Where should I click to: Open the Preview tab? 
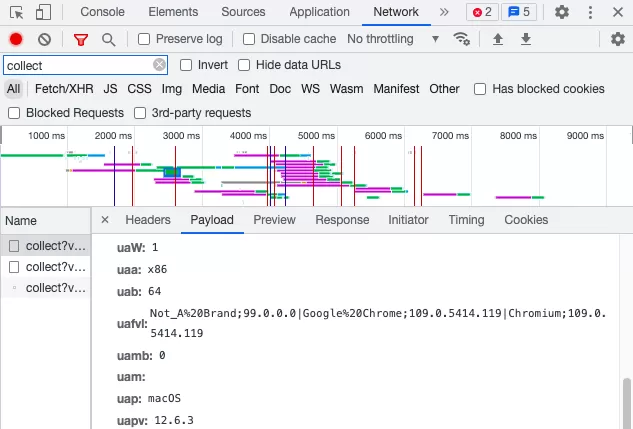[x=275, y=220]
